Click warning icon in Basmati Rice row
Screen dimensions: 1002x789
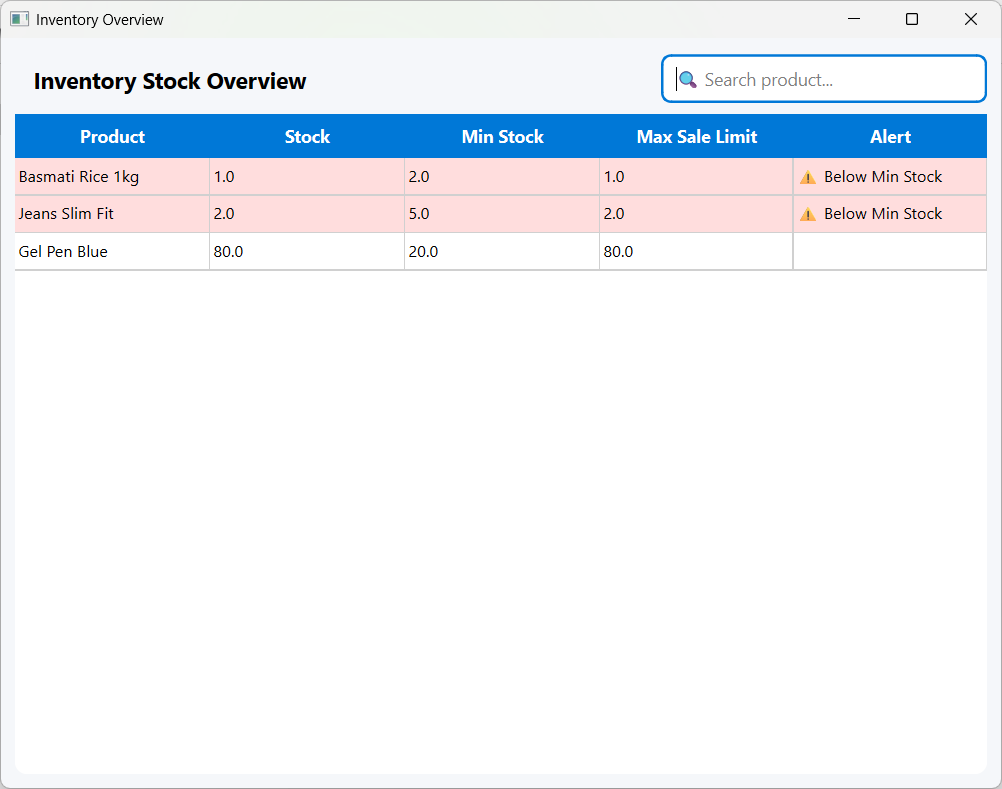pyautogui.click(x=808, y=178)
